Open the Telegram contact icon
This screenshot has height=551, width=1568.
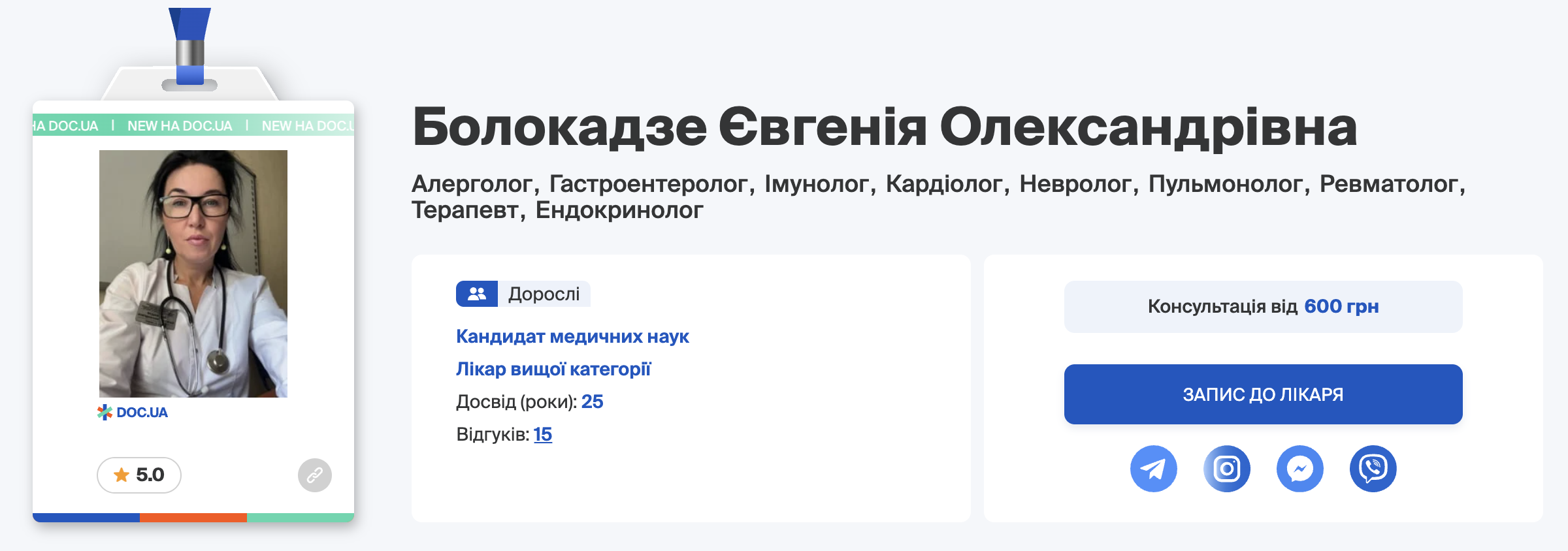point(1153,469)
